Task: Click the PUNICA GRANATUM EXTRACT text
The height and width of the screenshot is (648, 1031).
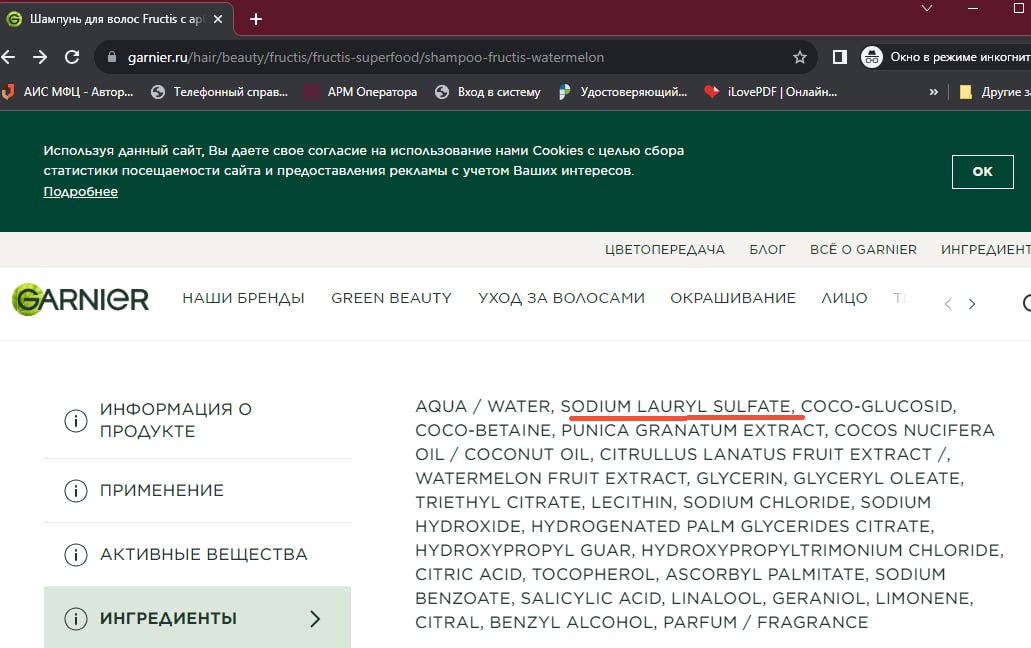Action: pos(693,430)
